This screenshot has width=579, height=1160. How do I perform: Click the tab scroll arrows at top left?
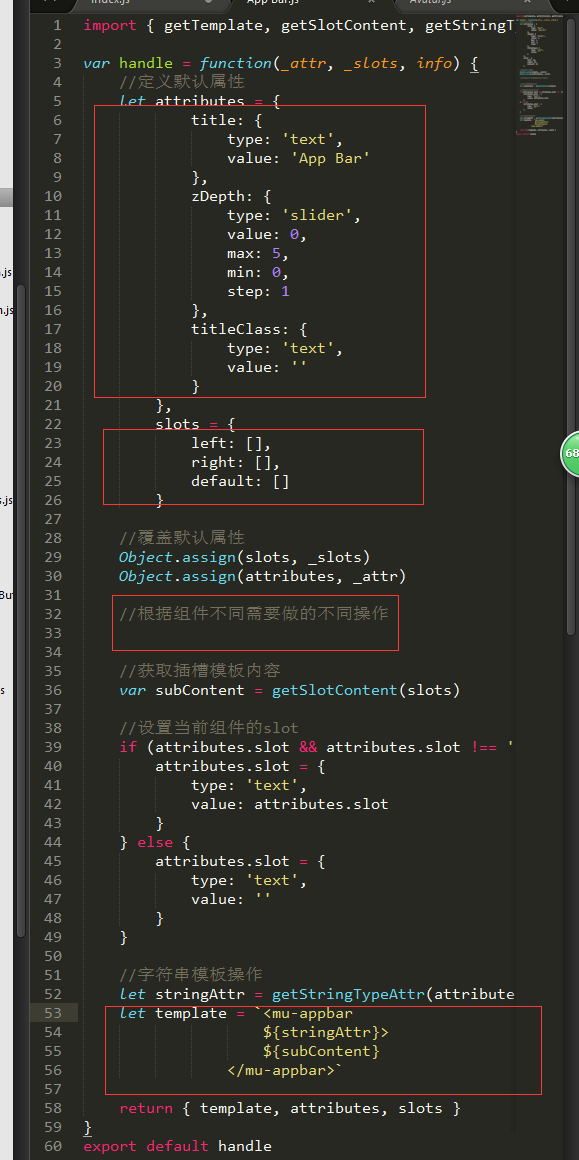(x=50, y=2)
